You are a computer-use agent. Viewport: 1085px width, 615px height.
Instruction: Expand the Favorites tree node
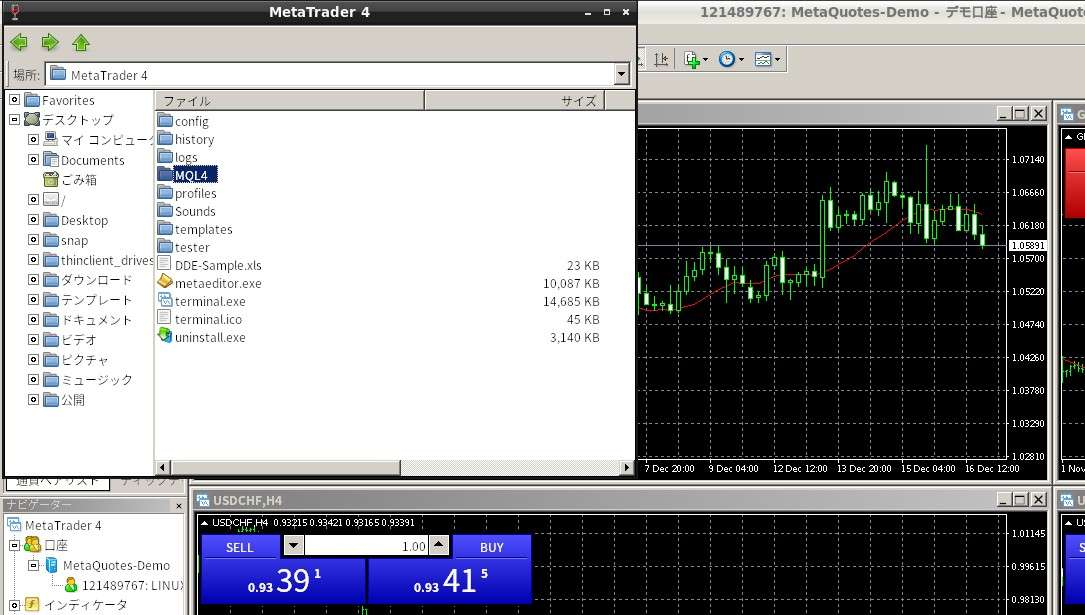pyautogui.click(x=14, y=100)
